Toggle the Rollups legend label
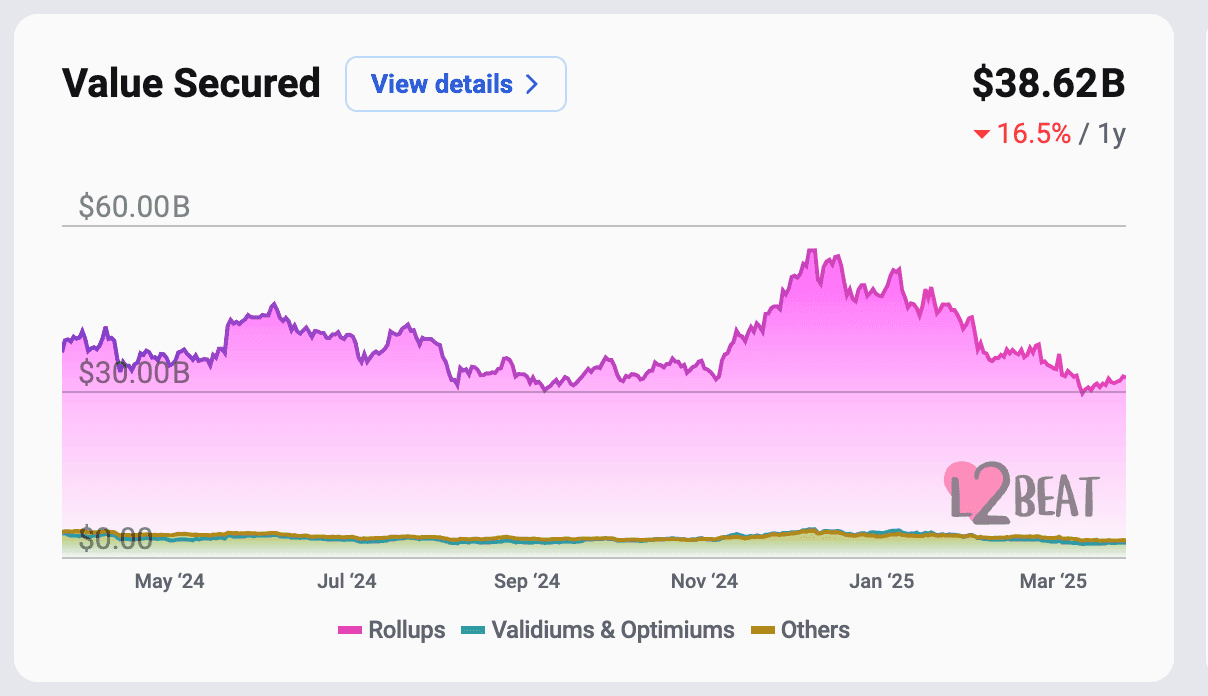Image resolution: width=1208 pixels, height=696 pixels. coord(406,630)
